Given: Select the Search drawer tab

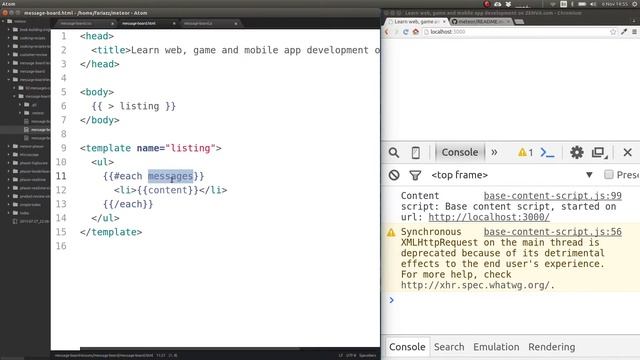Looking at the screenshot, I should pos(449,347).
